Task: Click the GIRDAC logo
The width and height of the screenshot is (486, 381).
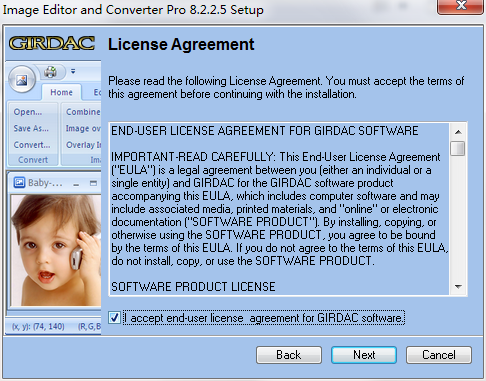Action: [x=52, y=43]
